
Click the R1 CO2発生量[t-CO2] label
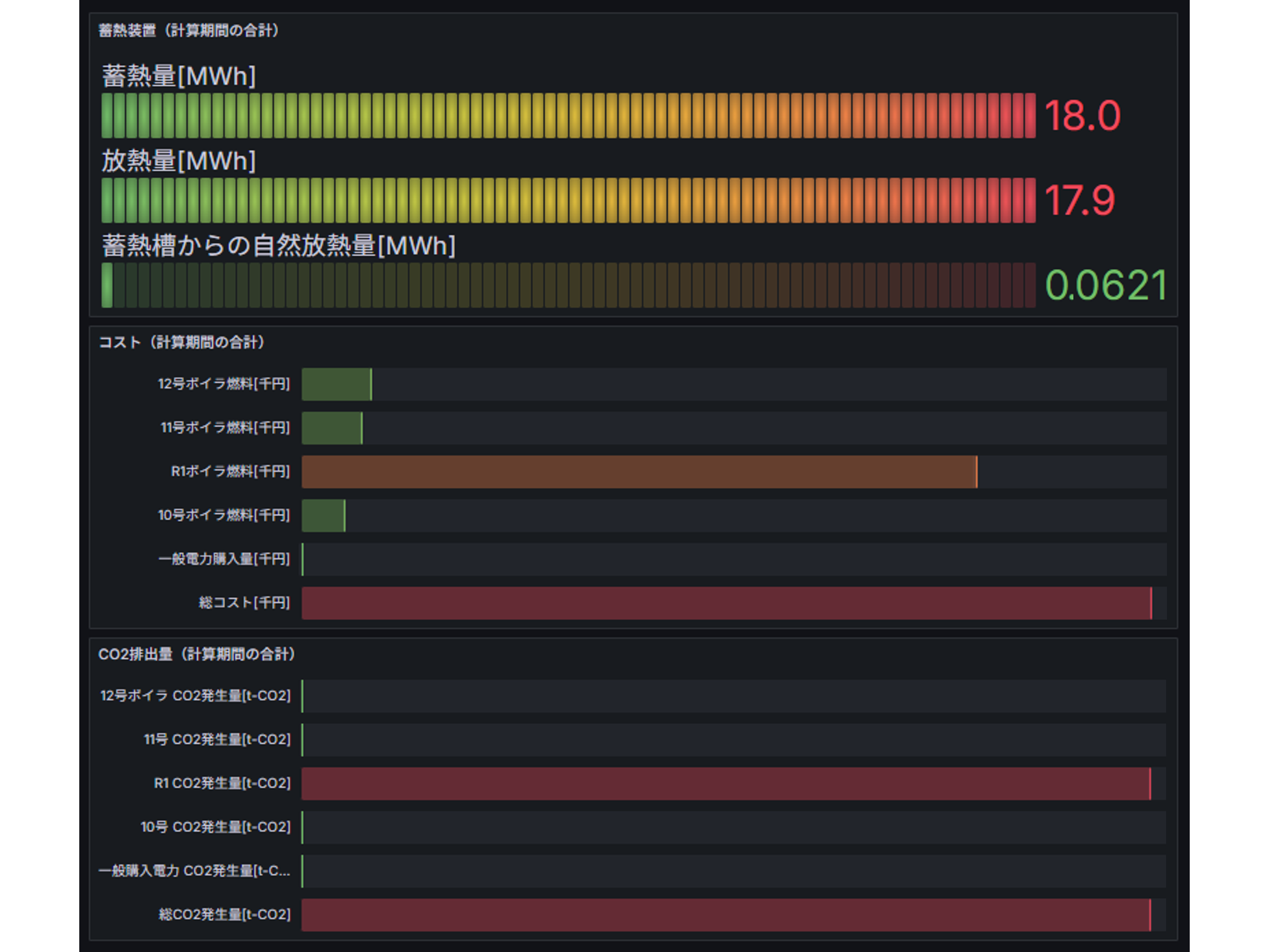coord(222,784)
